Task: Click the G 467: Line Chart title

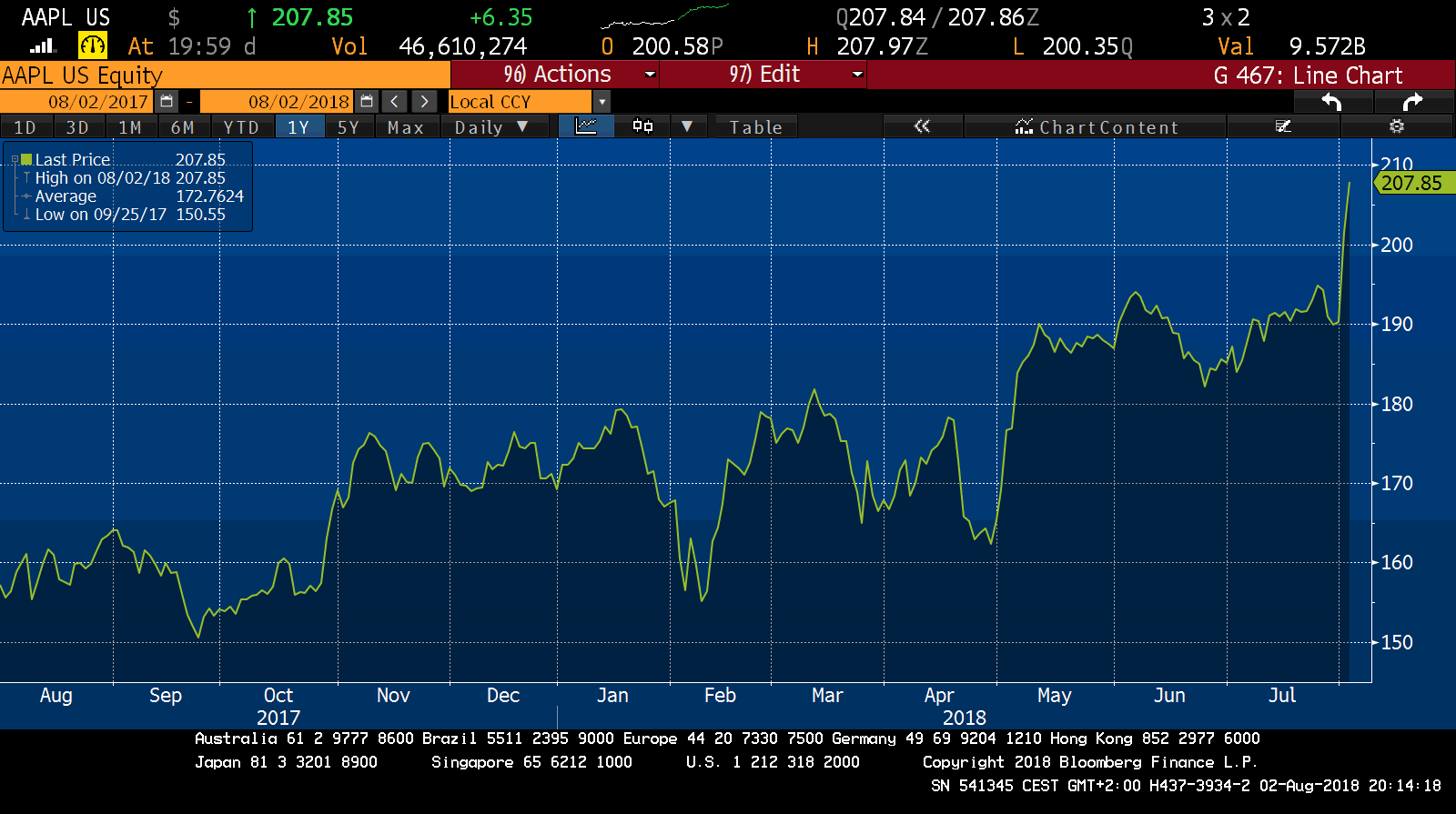Action: [x=1308, y=75]
